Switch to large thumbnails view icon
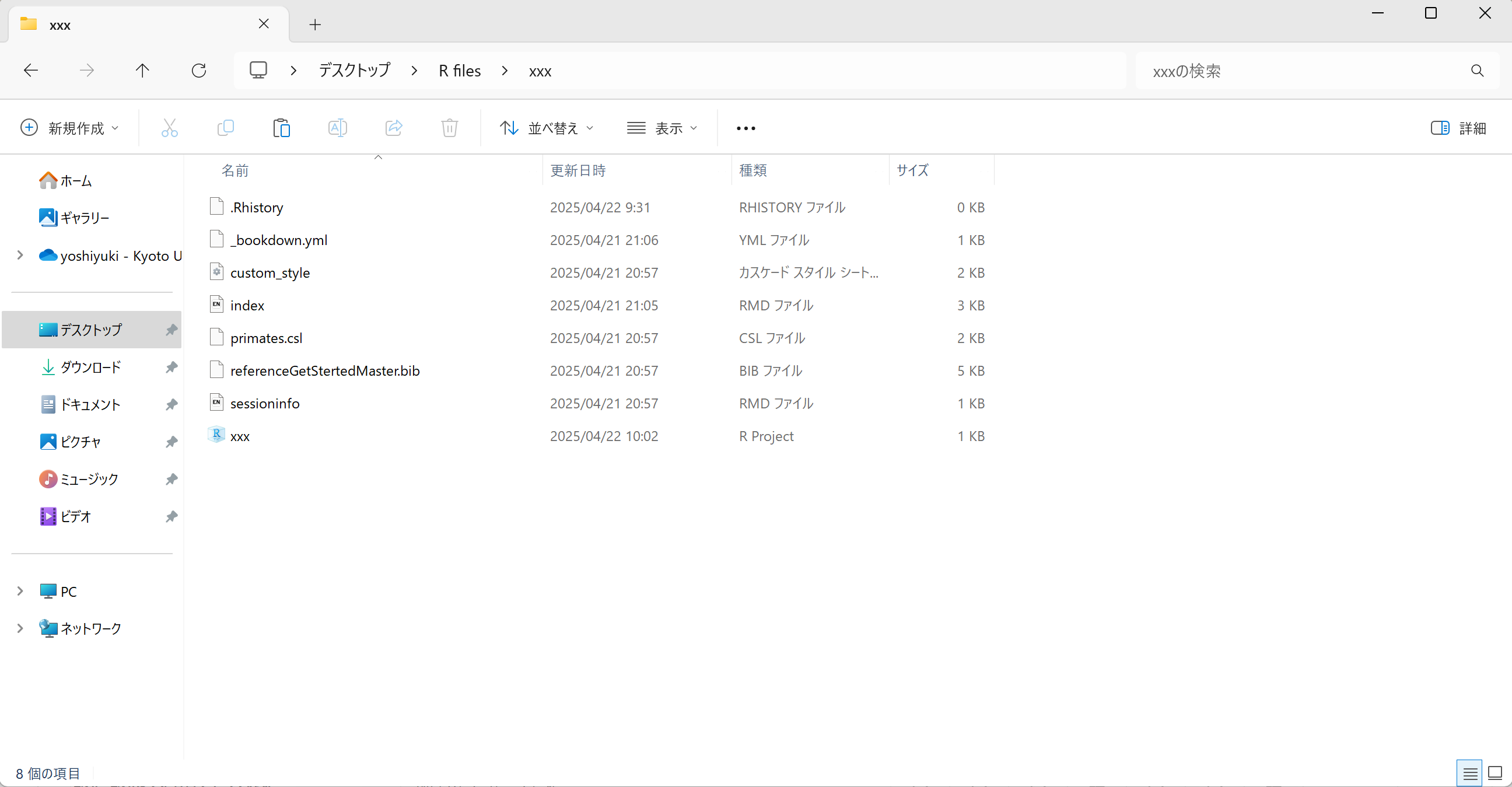Screen dimensions: 1512x787 click(x=1495, y=774)
